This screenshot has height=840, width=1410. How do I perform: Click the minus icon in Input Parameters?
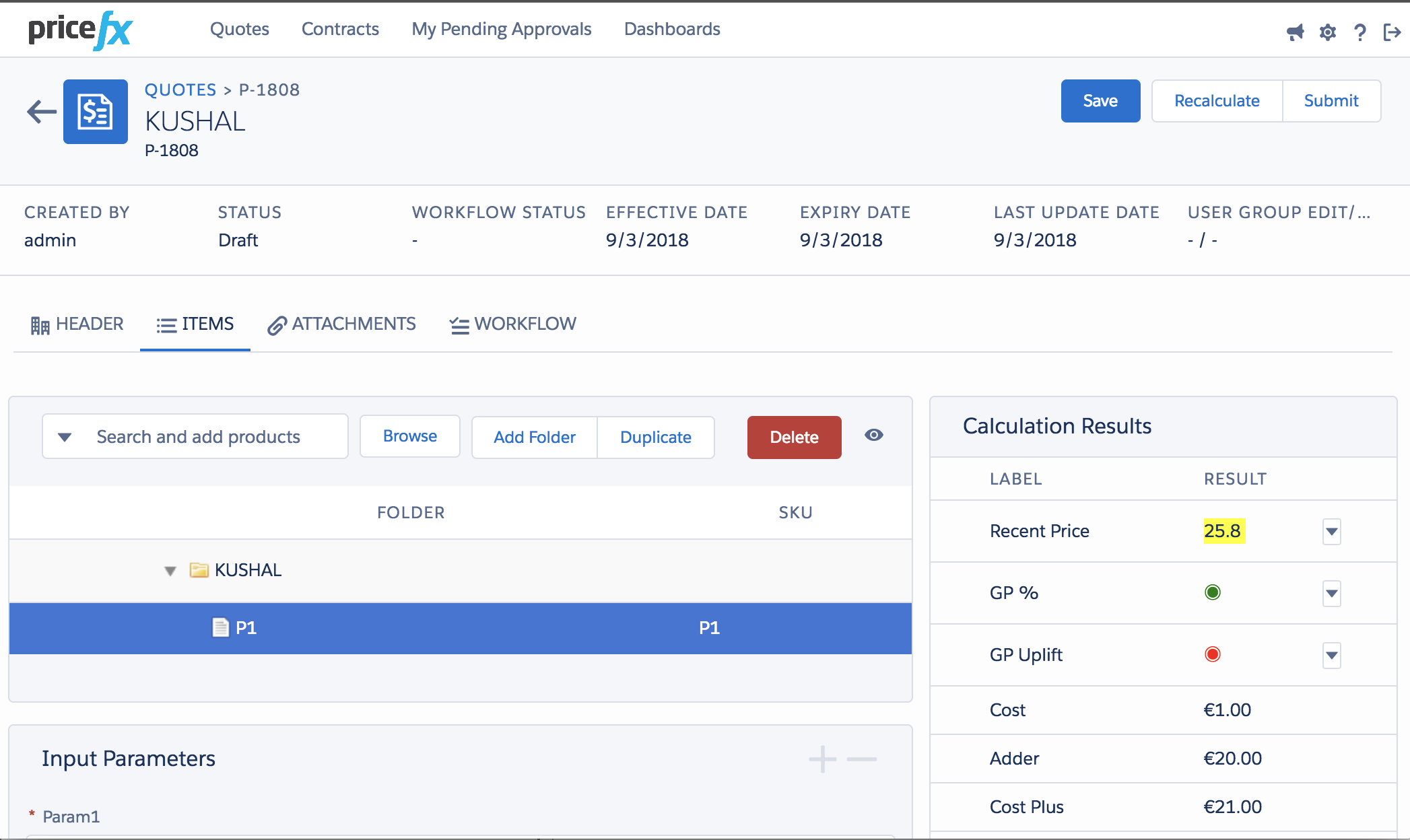[861, 759]
